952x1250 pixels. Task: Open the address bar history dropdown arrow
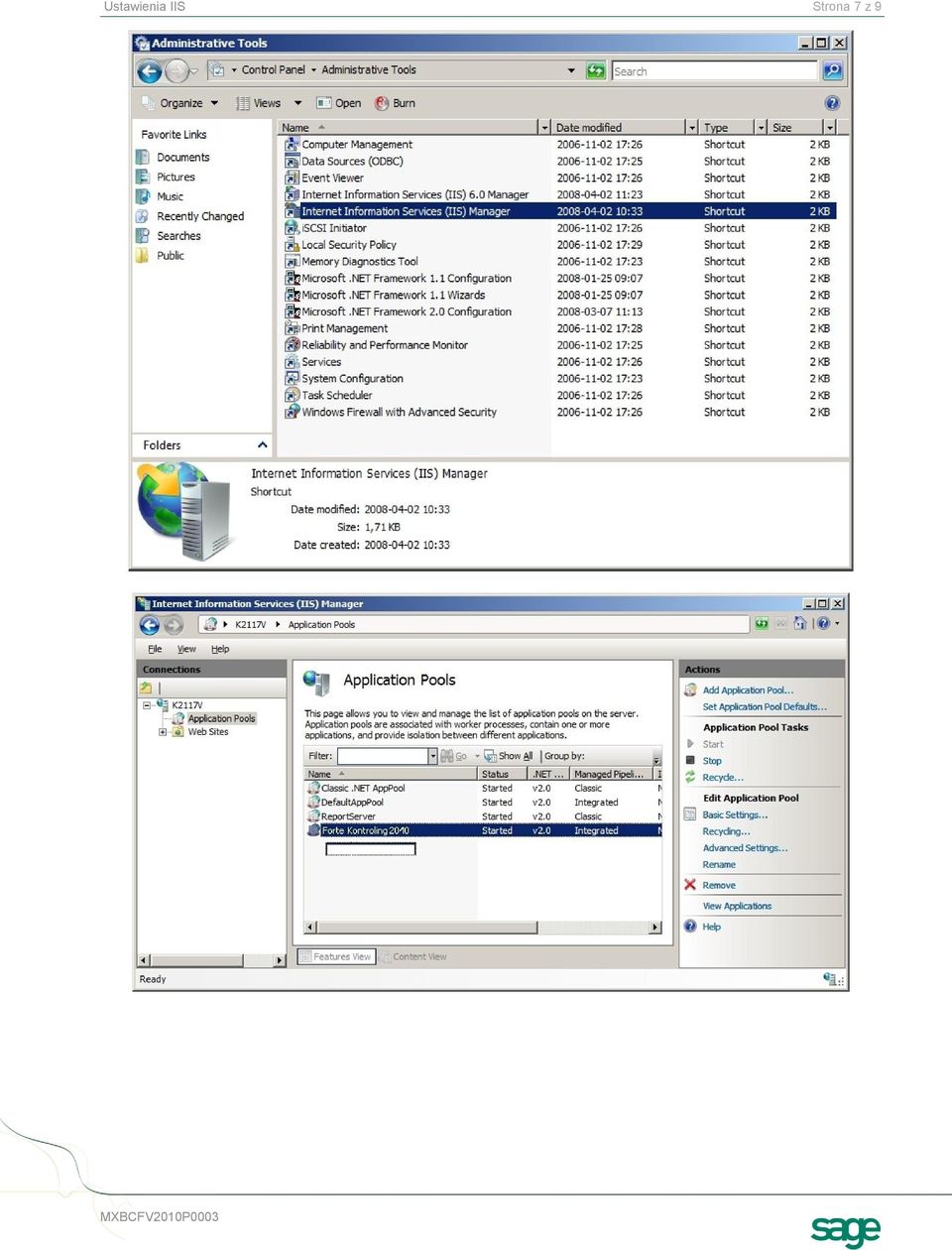(x=571, y=70)
